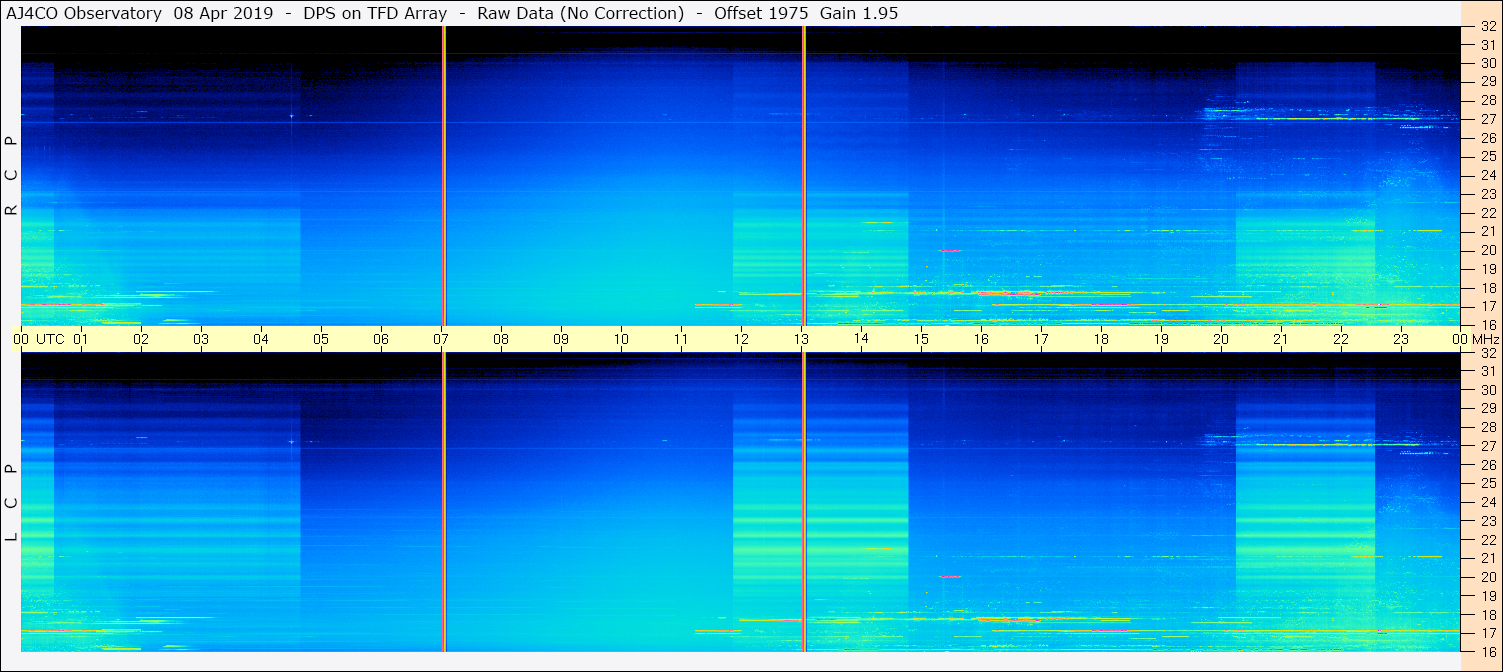Click hour "07" on the time axis
The image size is (1503, 672).
(x=441, y=339)
